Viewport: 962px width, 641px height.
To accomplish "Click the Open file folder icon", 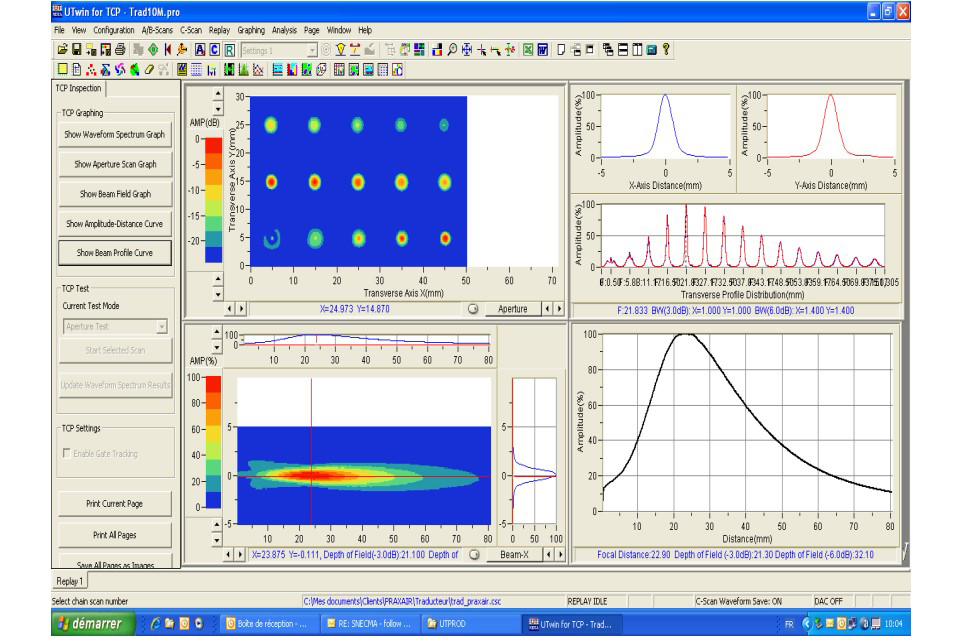I will 62,49.
